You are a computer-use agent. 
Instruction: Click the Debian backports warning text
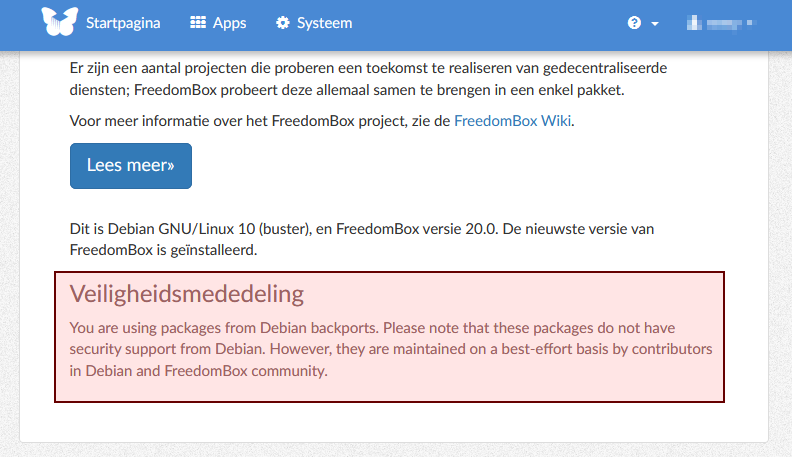(x=390, y=349)
